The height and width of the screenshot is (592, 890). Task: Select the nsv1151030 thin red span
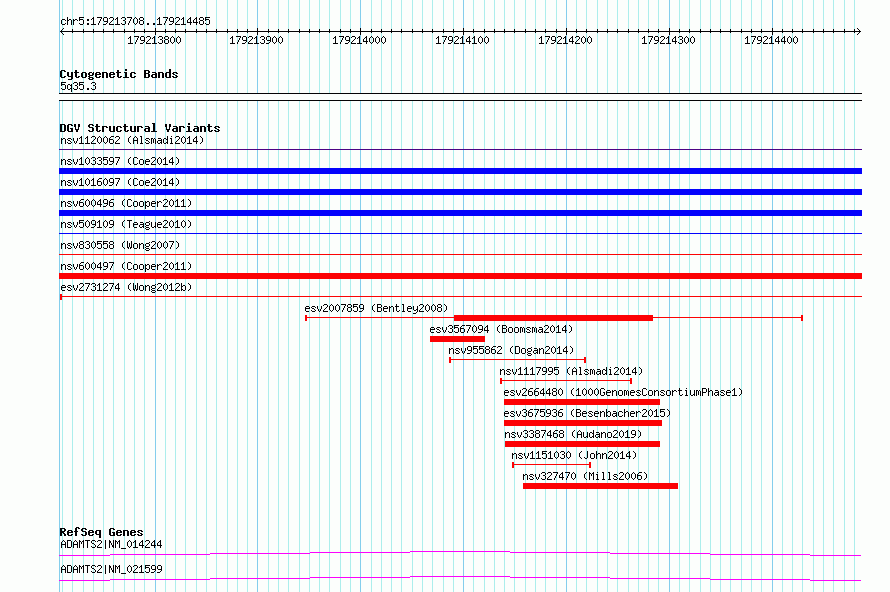(552, 465)
